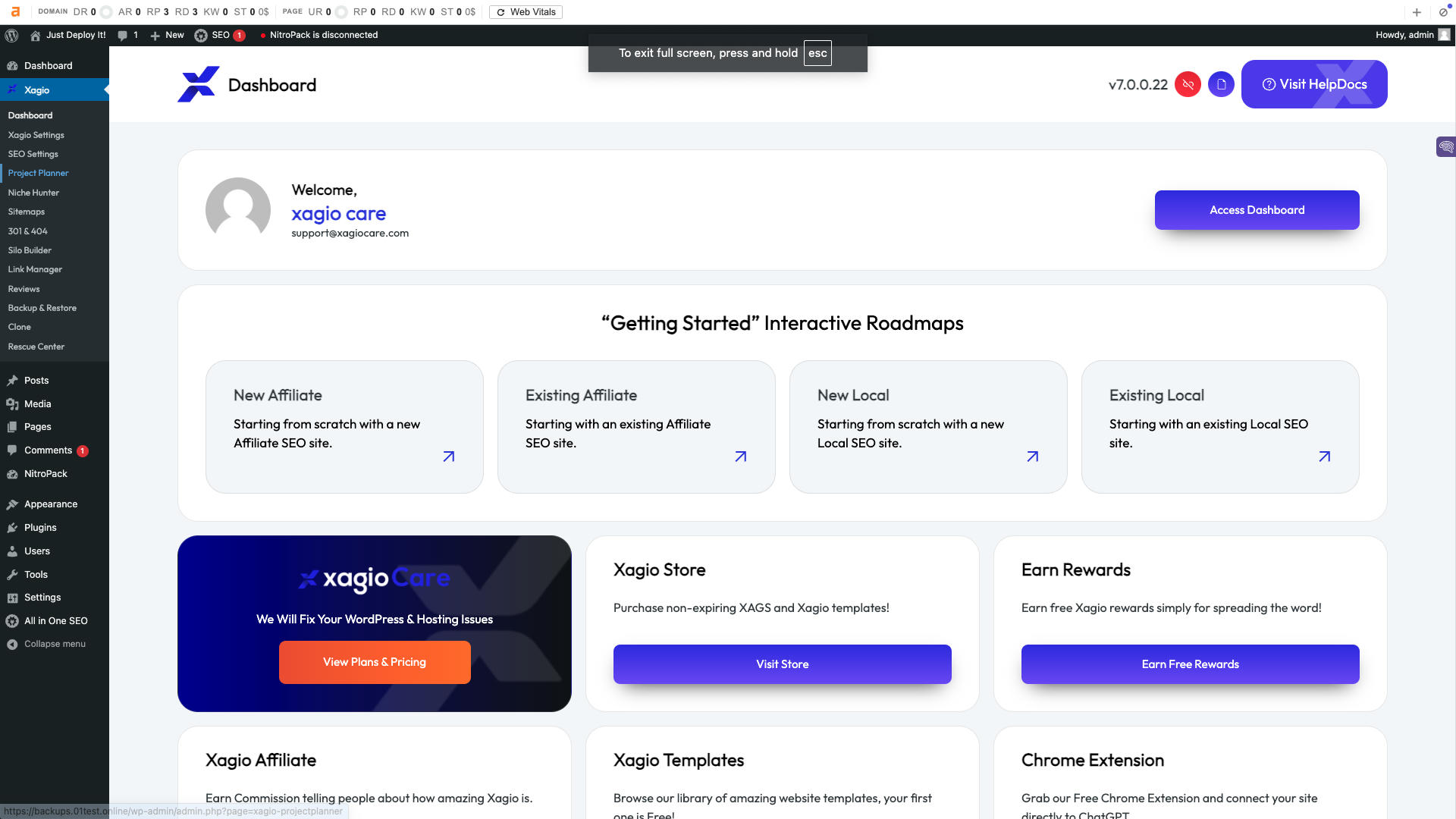
Task: Open the New content menu
Action: [167, 35]
